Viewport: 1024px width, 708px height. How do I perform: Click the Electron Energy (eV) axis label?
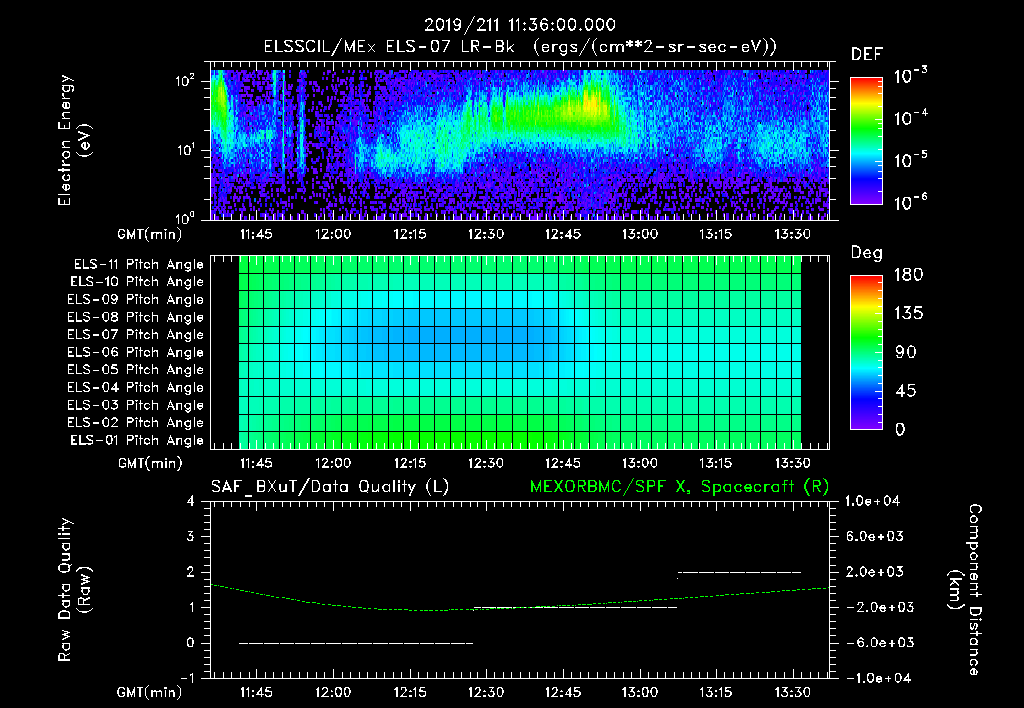[74, 140]
